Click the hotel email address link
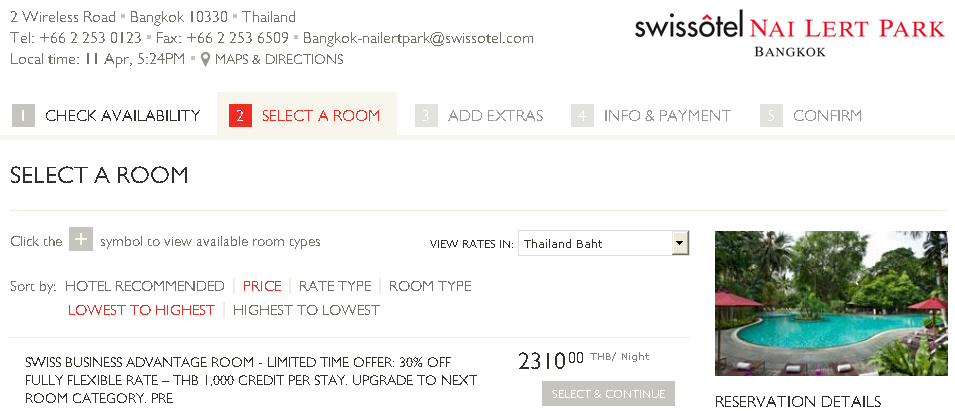Image resolution: width=955 pixels, height=411 pixels. [418, 38]
